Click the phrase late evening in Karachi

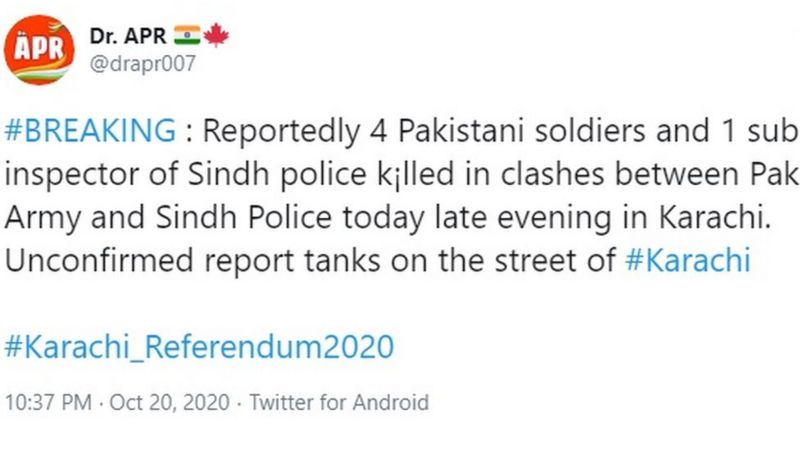coord(602,217)
